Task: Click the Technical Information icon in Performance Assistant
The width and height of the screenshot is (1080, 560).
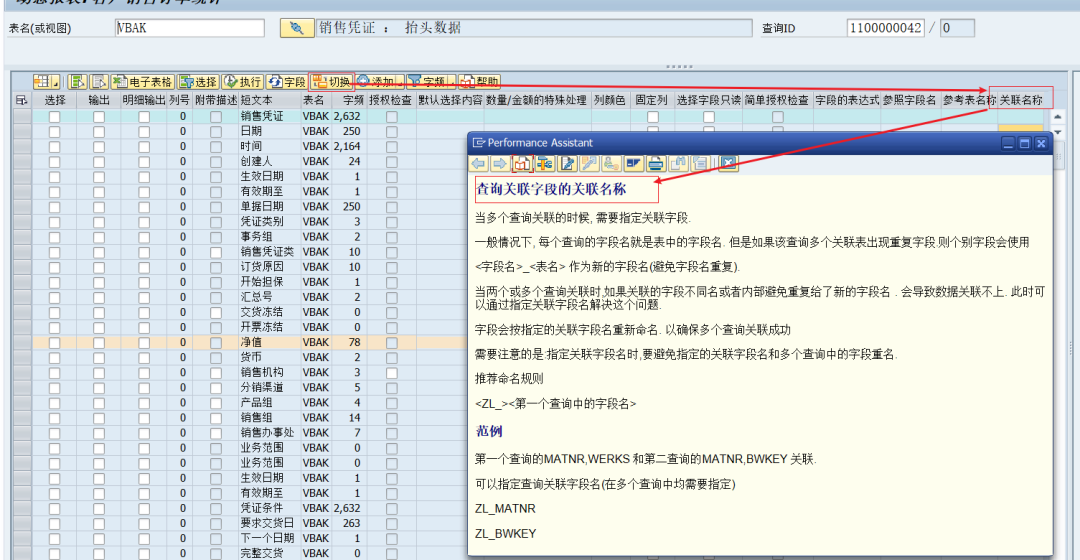Action: point(545,163)
